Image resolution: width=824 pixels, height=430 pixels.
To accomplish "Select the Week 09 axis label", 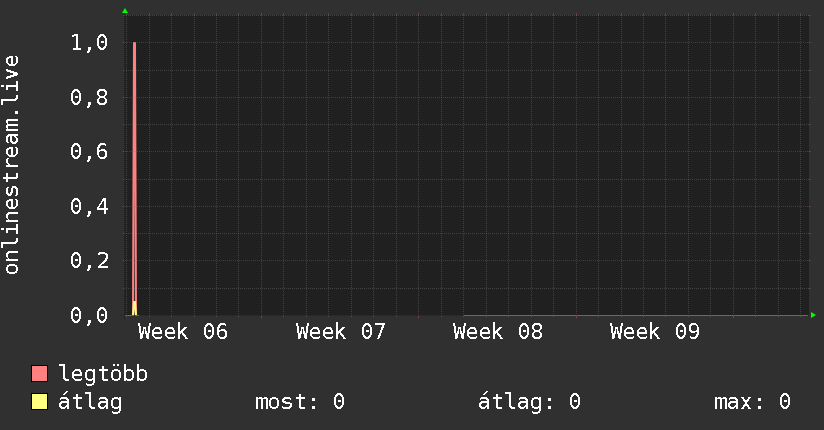I will point(655,332).
